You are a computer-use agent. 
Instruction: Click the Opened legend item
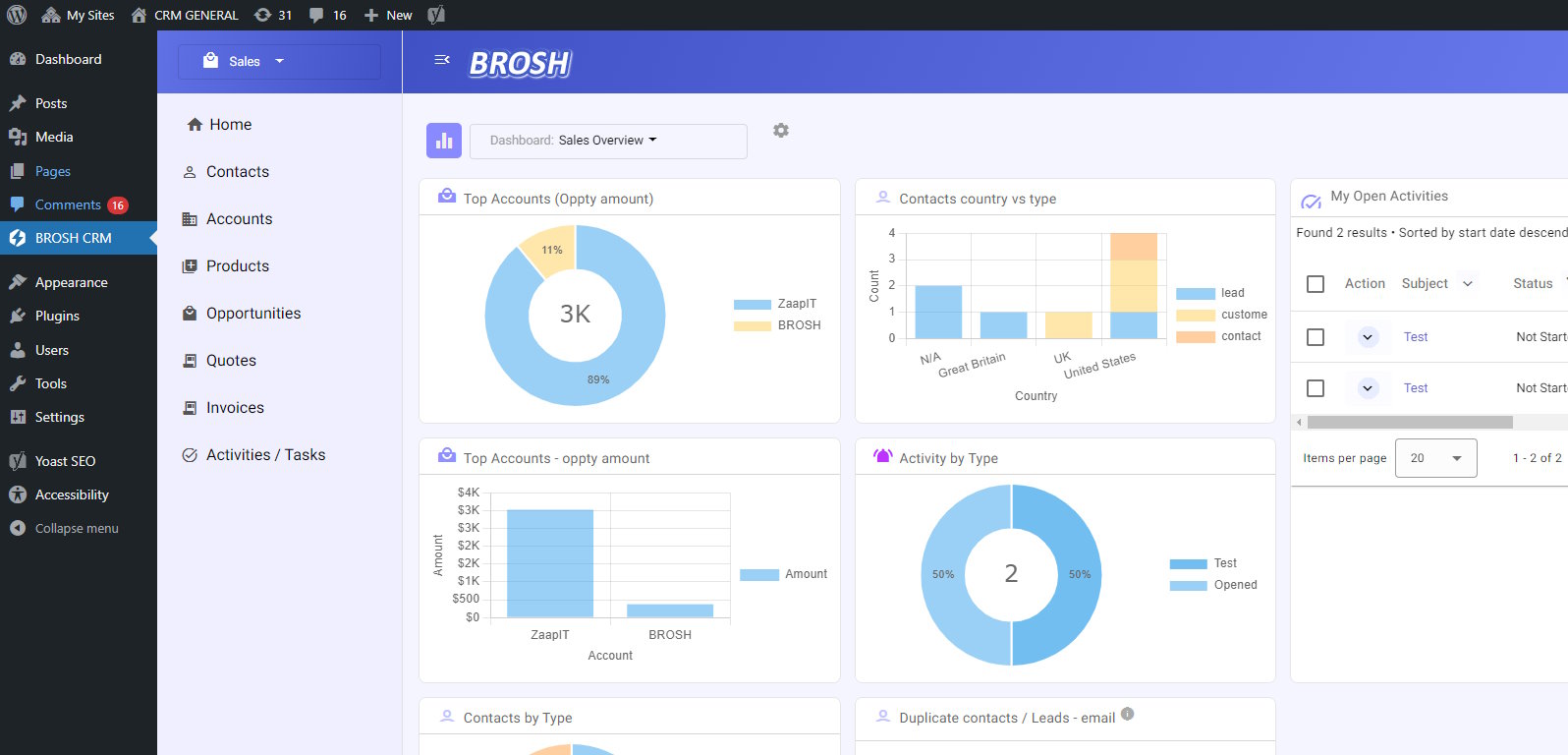tap(1213, 585)
